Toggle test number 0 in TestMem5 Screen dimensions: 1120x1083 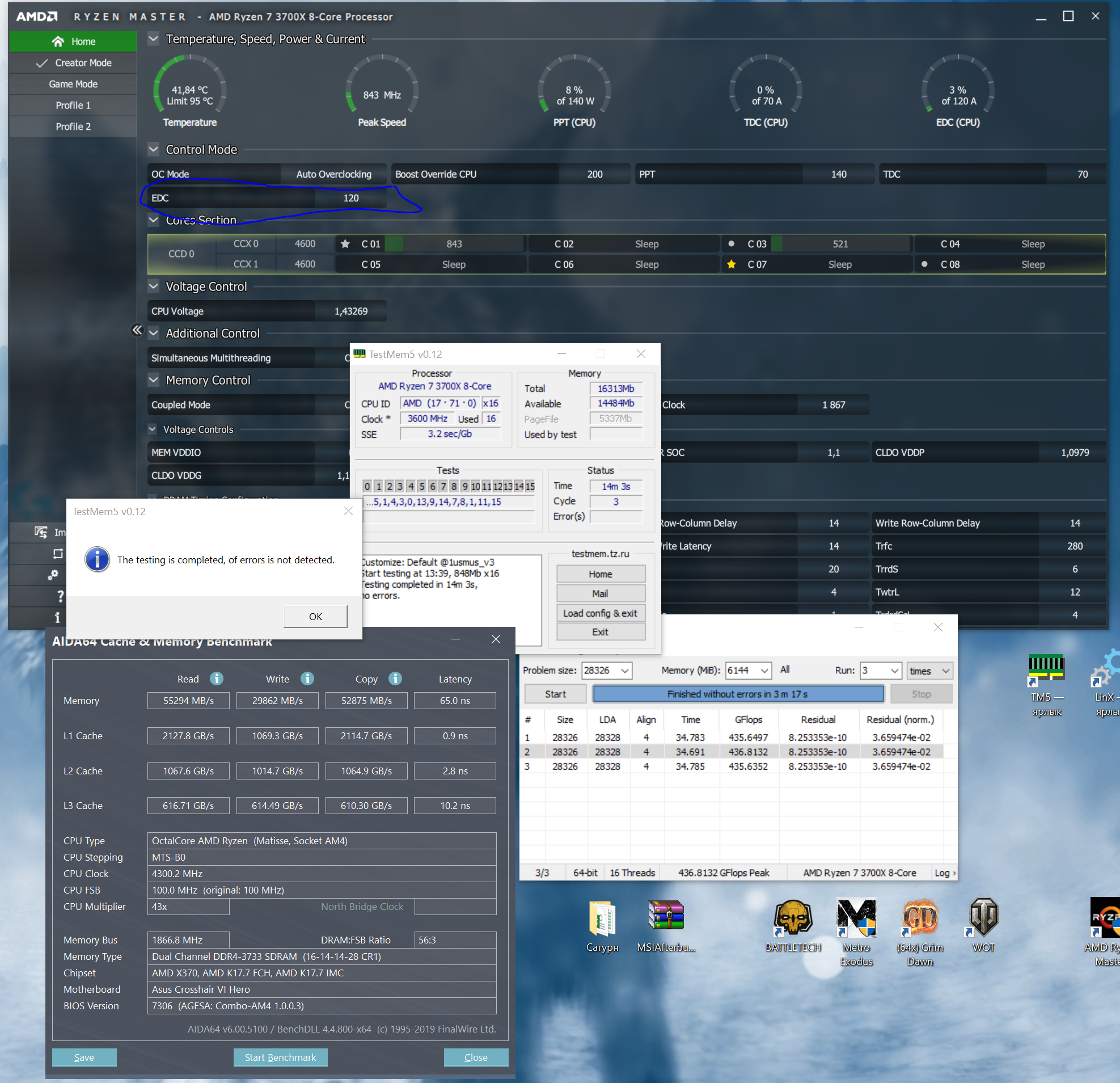click(x=367, y=486)
